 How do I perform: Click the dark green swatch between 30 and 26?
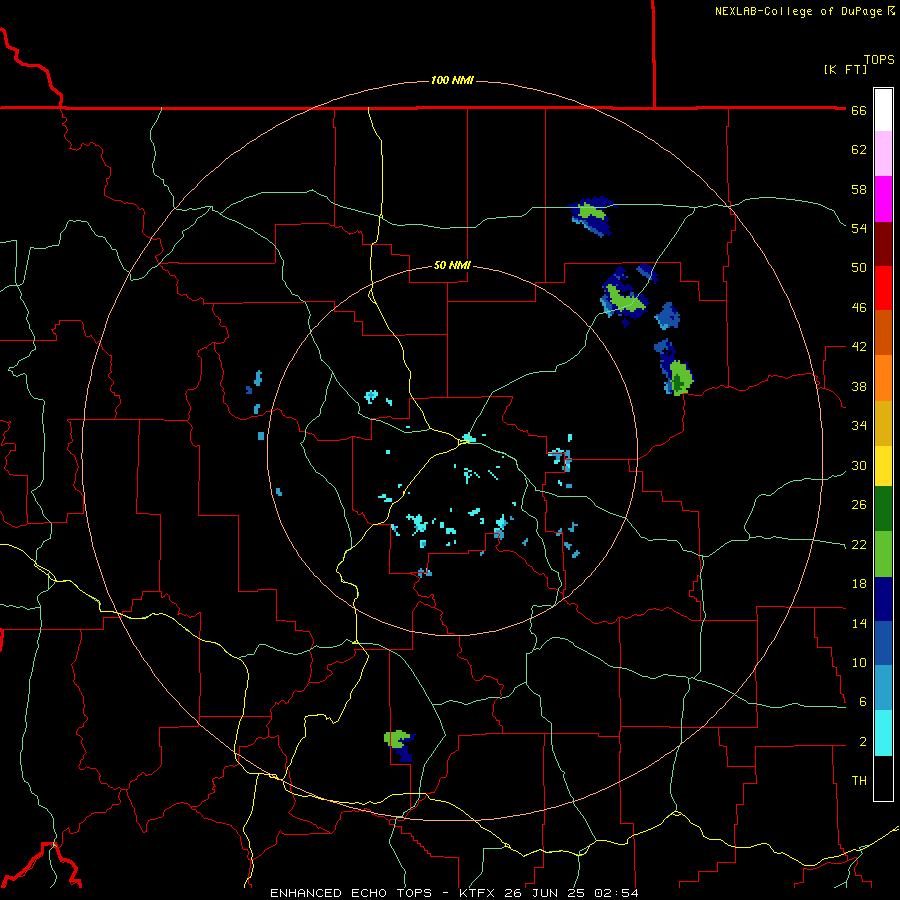coord(883,509)
